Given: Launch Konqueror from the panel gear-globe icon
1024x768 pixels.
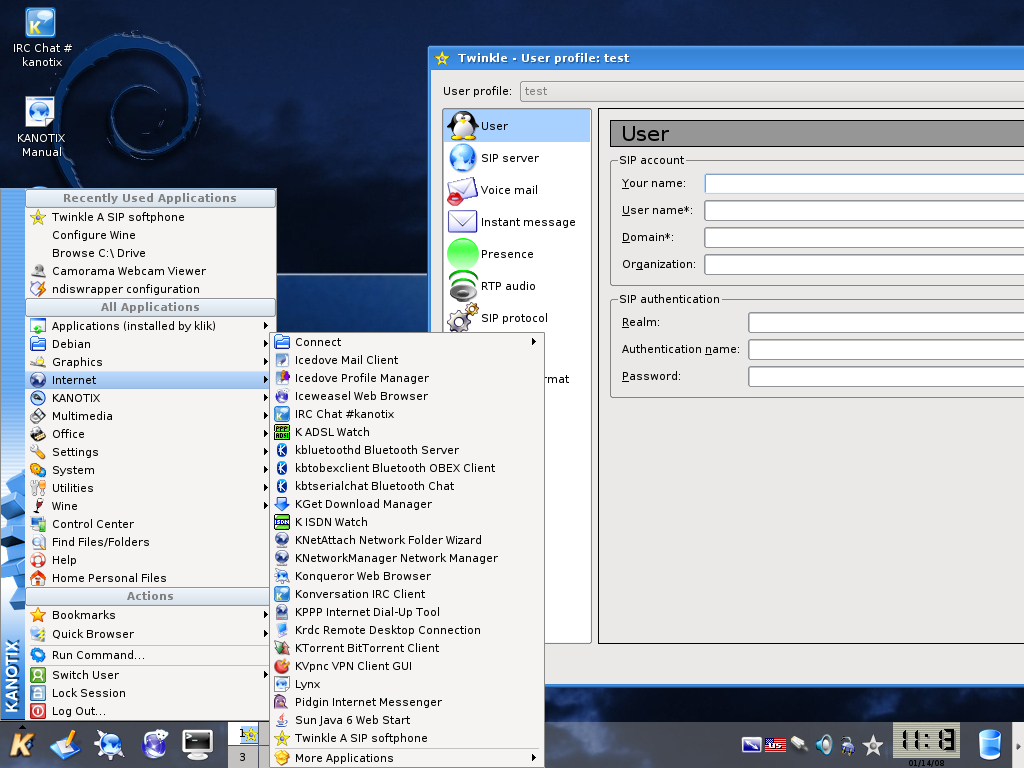Looking at the screenshot, I should coord(109,744).
